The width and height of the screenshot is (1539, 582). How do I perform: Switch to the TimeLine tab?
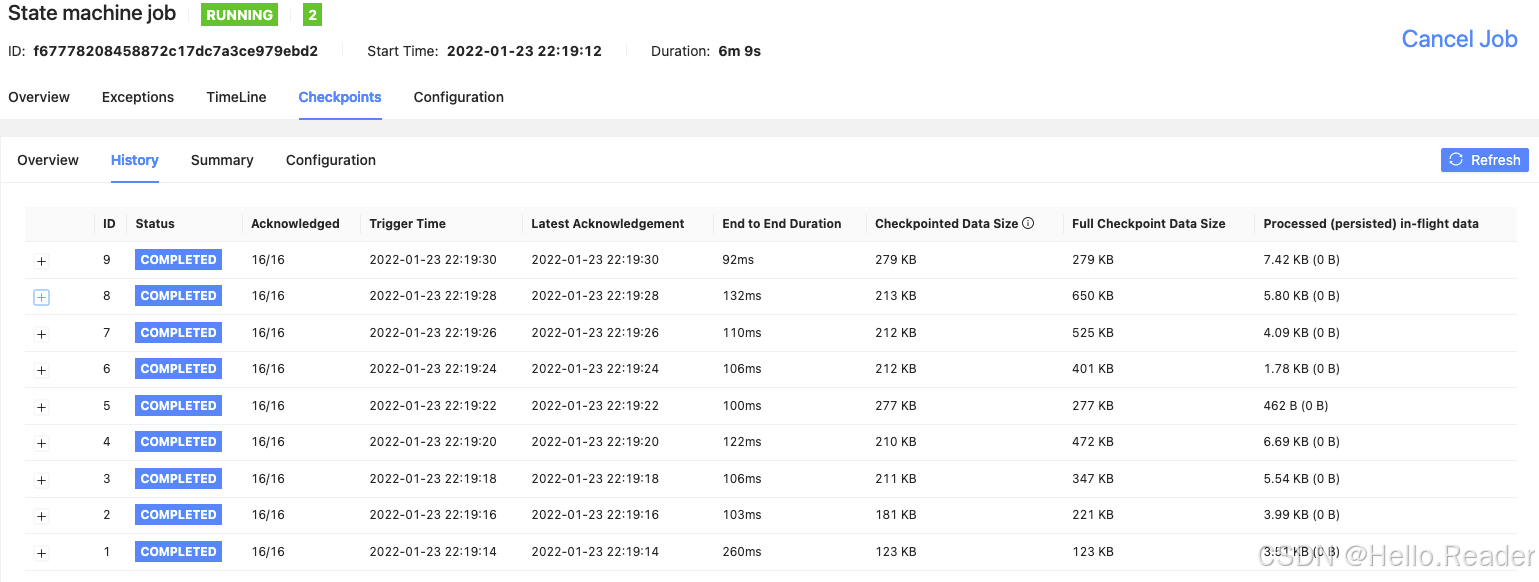pyautogui.click(x=235, y=97)
